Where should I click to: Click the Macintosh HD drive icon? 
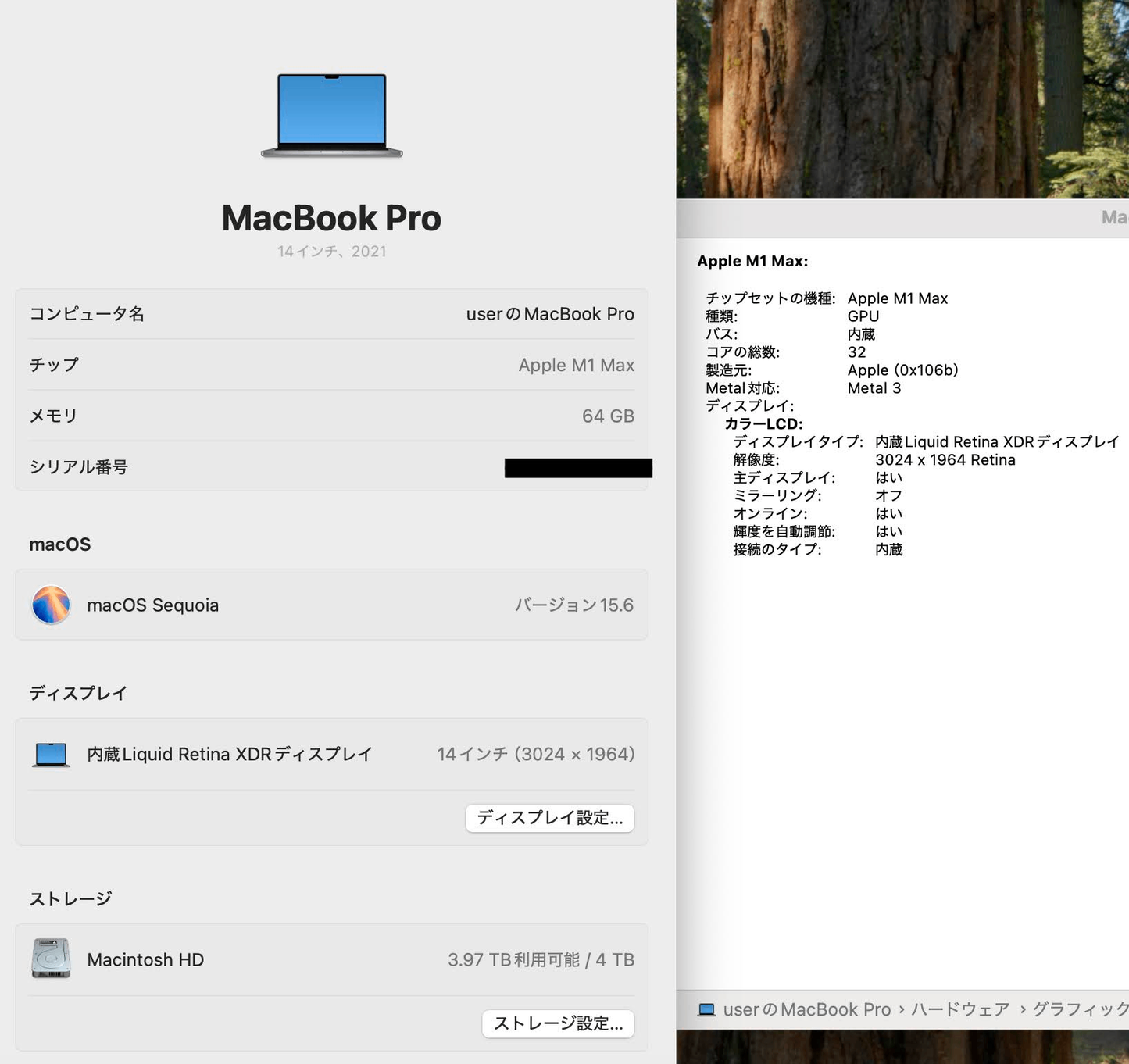click(x=50, y=959)
